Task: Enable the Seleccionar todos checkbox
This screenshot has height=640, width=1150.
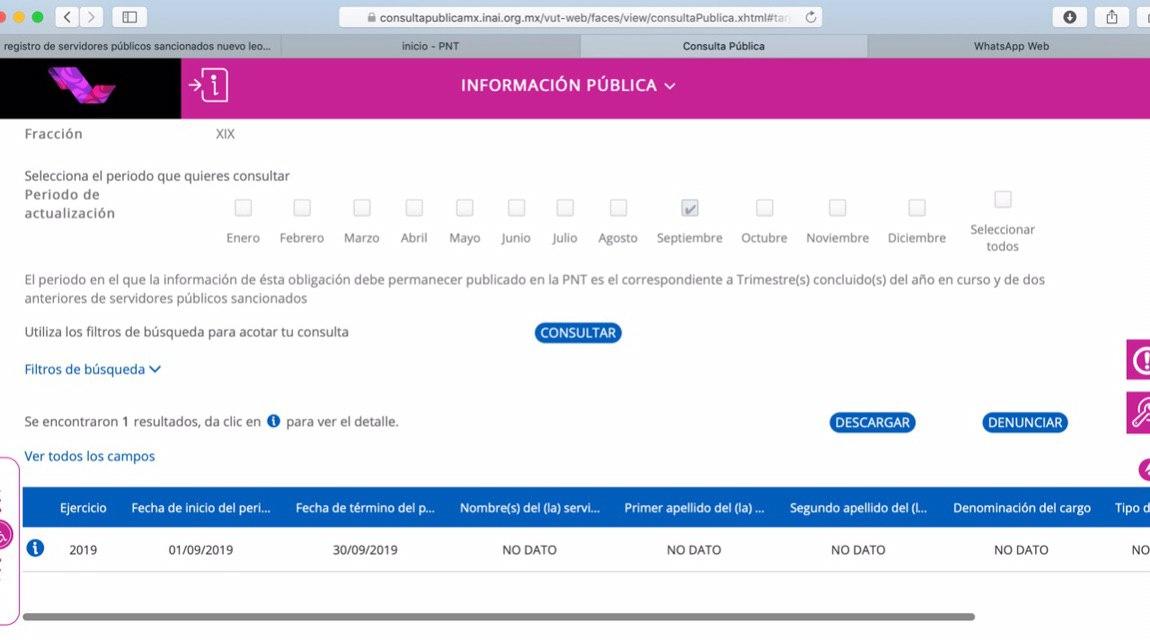Action: coord(1003,200)
